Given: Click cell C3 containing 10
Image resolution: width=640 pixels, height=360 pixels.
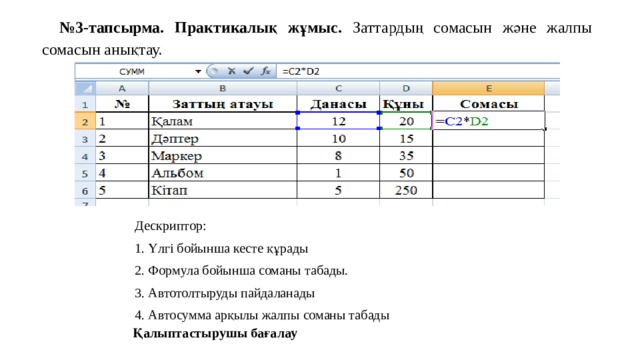Looking at the screenshot, I should [x=338, y=139].
